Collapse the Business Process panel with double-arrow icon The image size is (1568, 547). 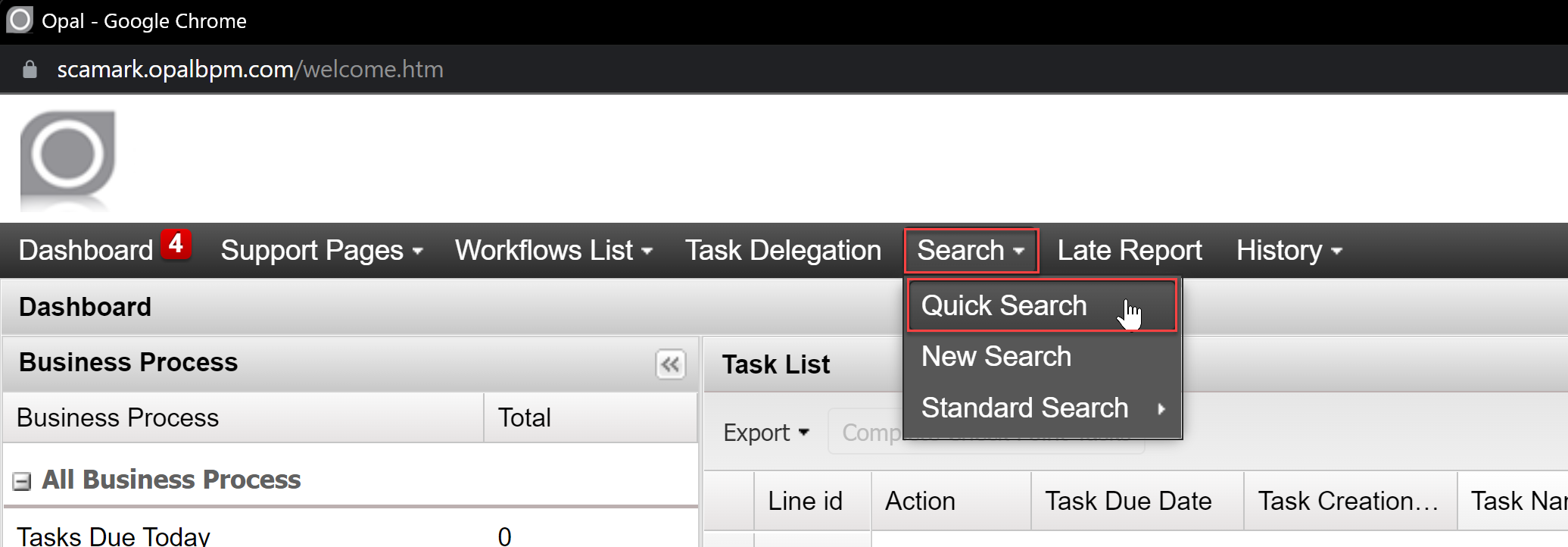point(670,364)
